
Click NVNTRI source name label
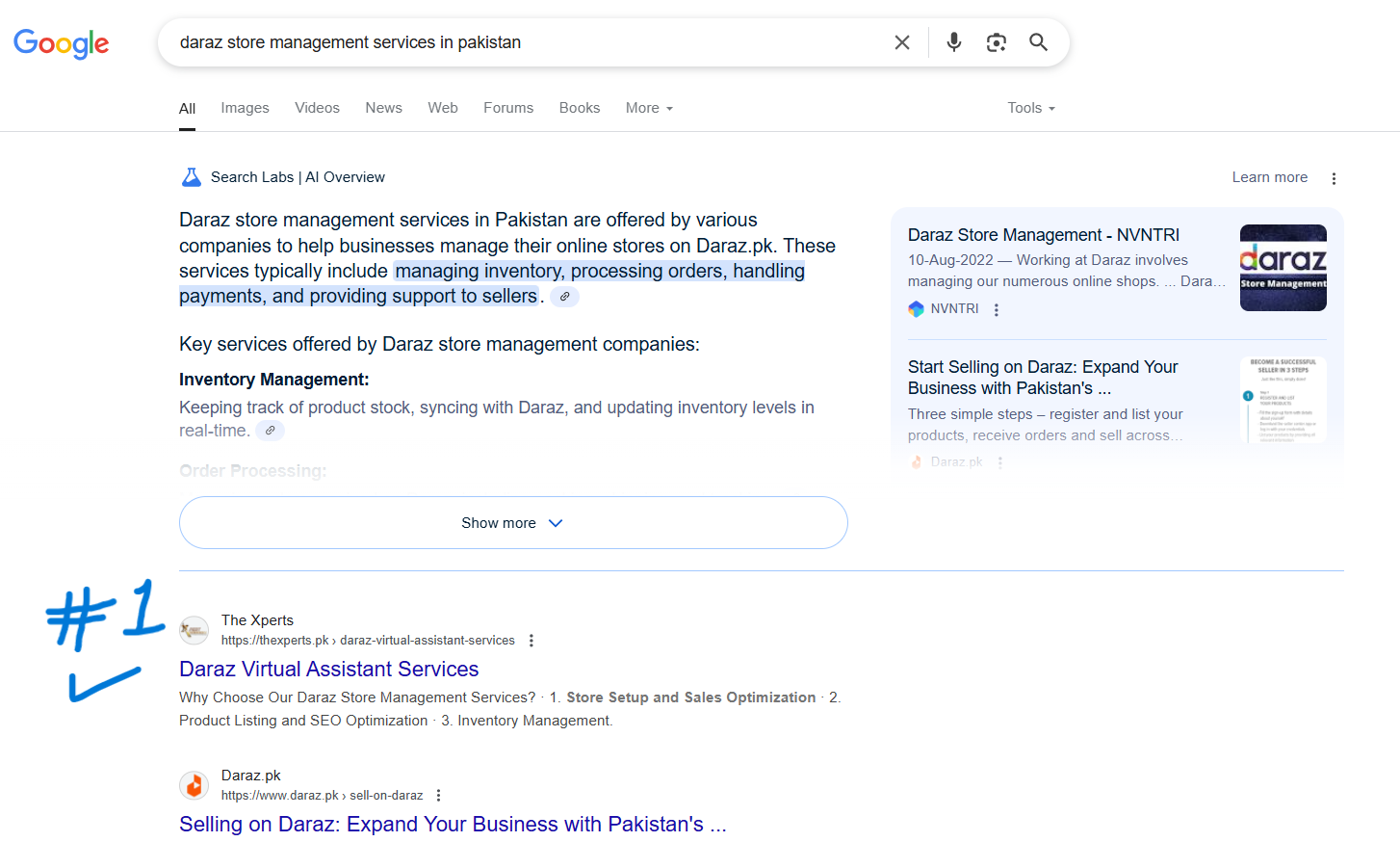pos(954,309)
